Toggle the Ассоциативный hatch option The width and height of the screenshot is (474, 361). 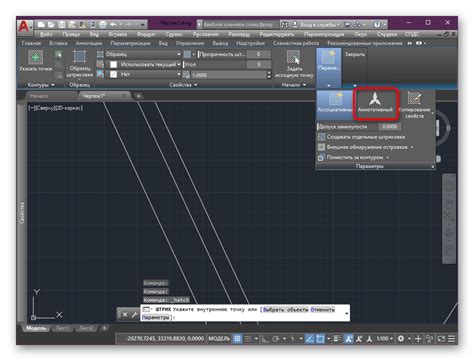click(x=335, y=103)
